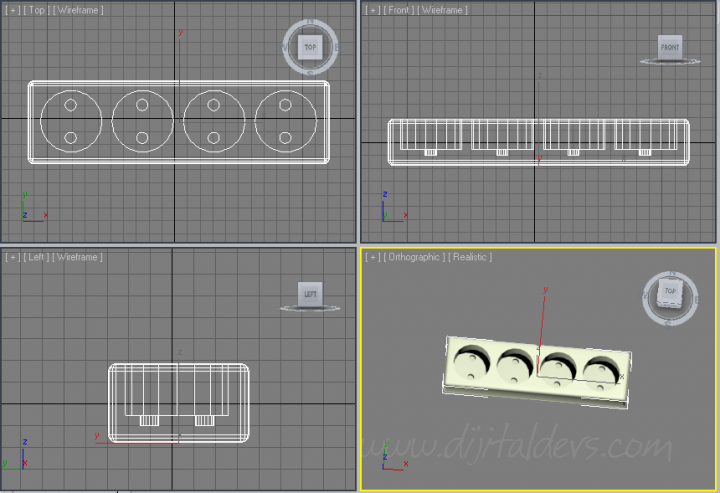Open the [Wireframe] shading menu in Left viewport
The width and height of the screenshot is (720, 493).
(x=77, y=257)
